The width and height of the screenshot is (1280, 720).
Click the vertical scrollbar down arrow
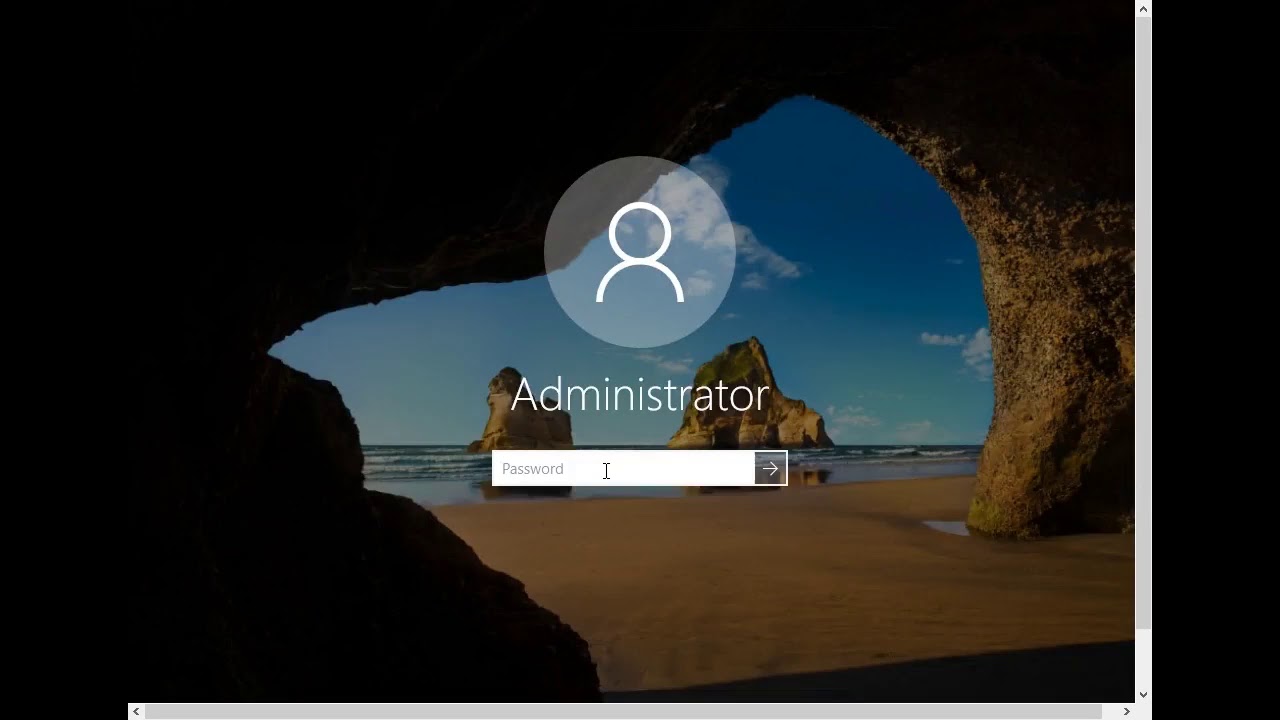[1143, 694]
